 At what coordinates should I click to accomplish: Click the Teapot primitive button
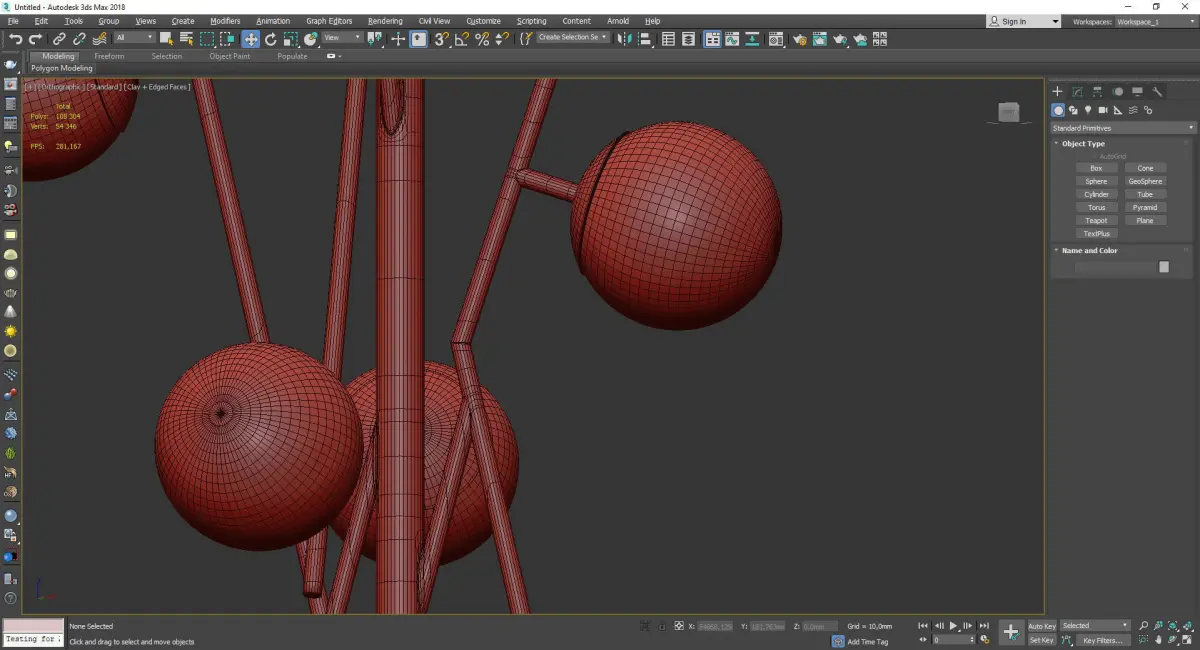1096,220
